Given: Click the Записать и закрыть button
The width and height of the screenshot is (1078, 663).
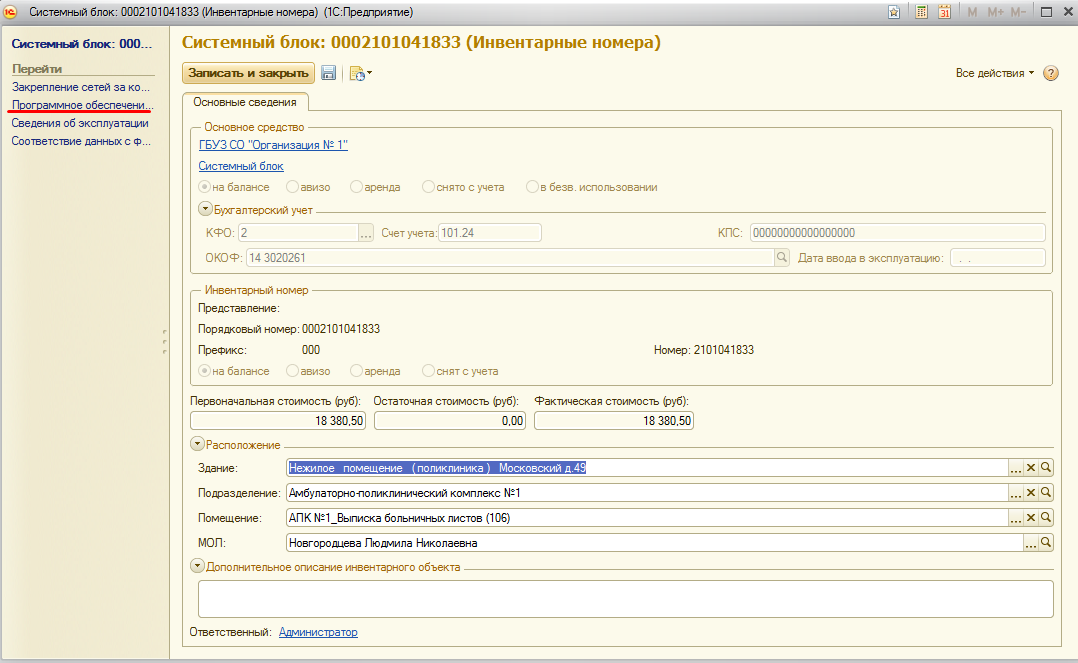Looking at the screenshot, I should coord(248,73).
